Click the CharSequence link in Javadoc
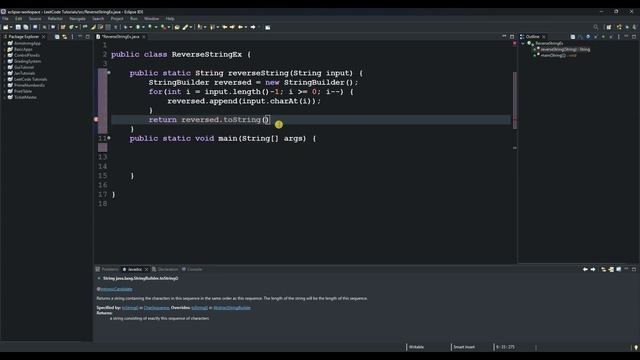Viewport: 640px width, 360px height. coord(156,308)
